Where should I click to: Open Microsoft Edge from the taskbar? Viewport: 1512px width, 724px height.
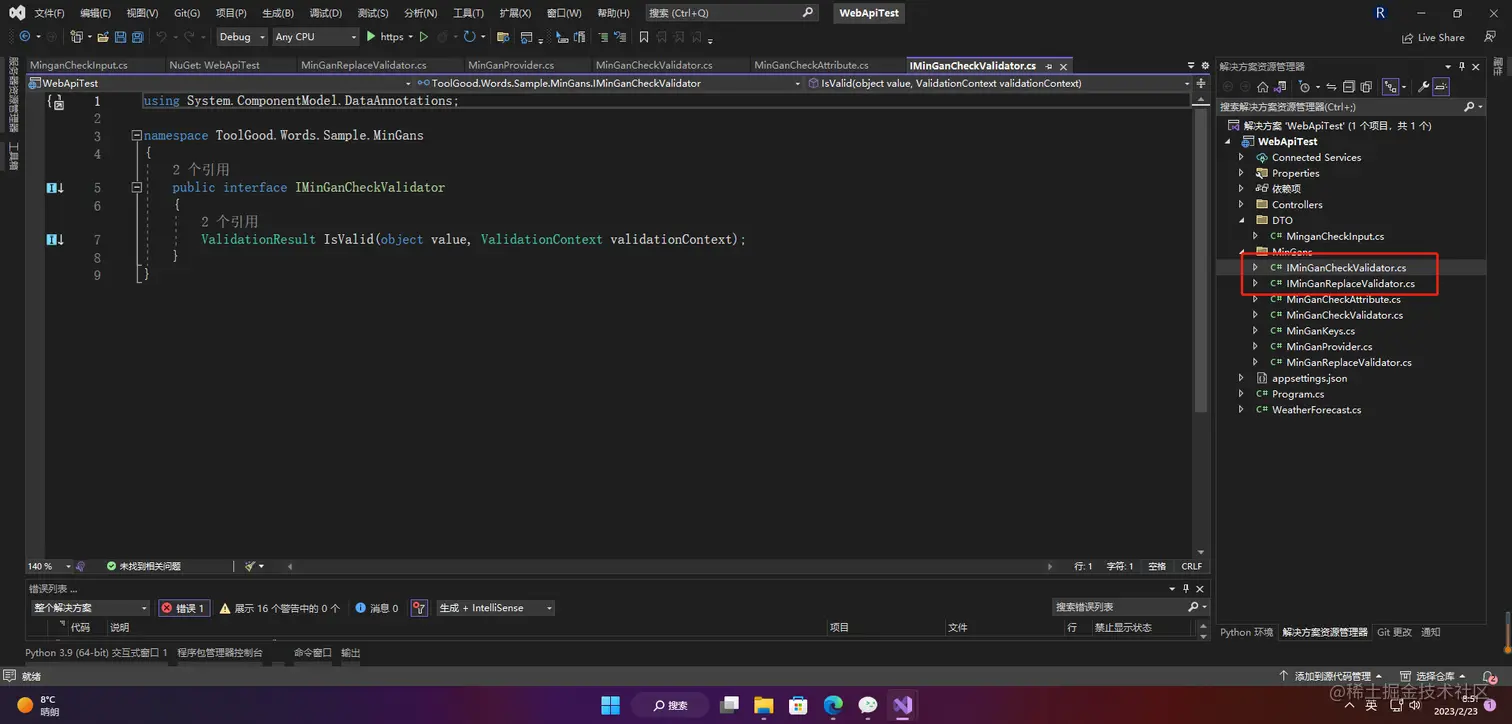point(832,705)
